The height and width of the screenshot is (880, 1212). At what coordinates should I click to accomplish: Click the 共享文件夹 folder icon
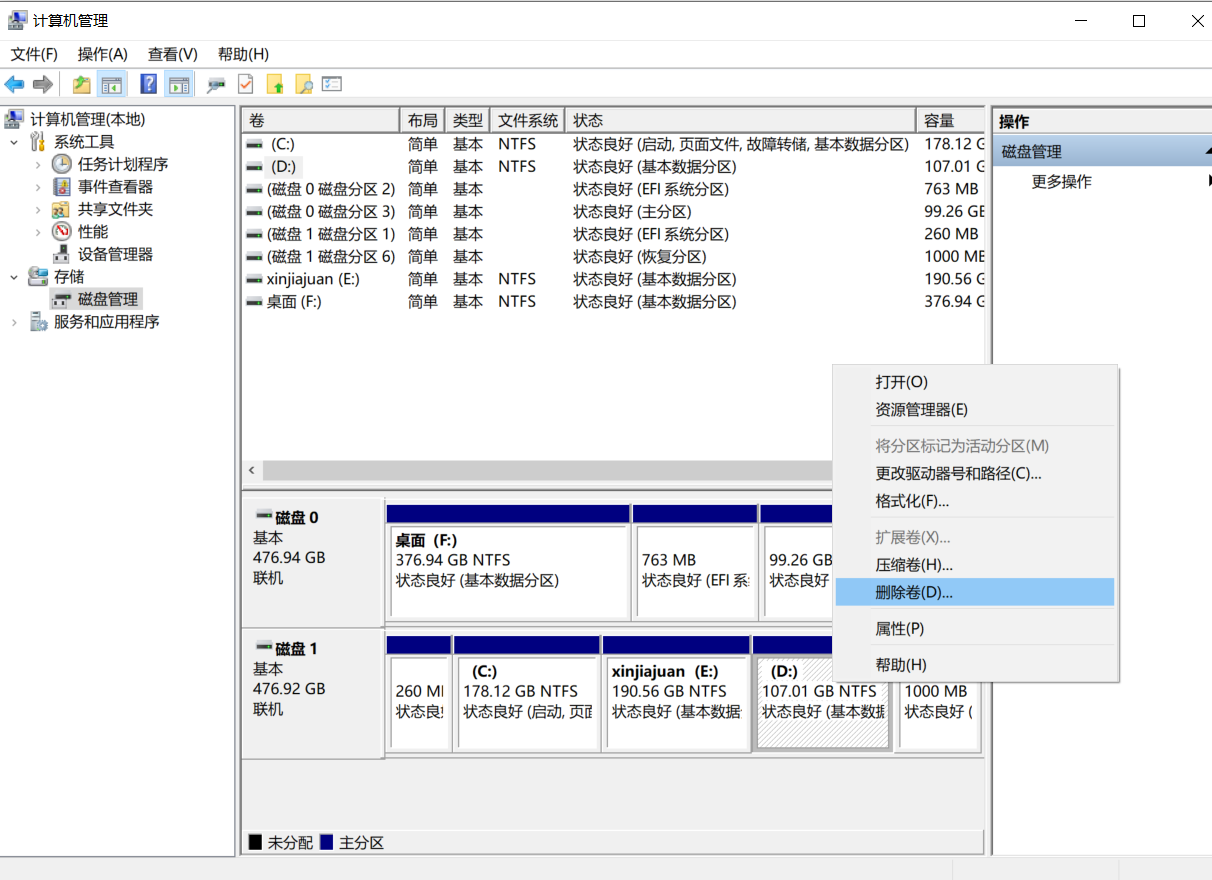click(62, 209)
